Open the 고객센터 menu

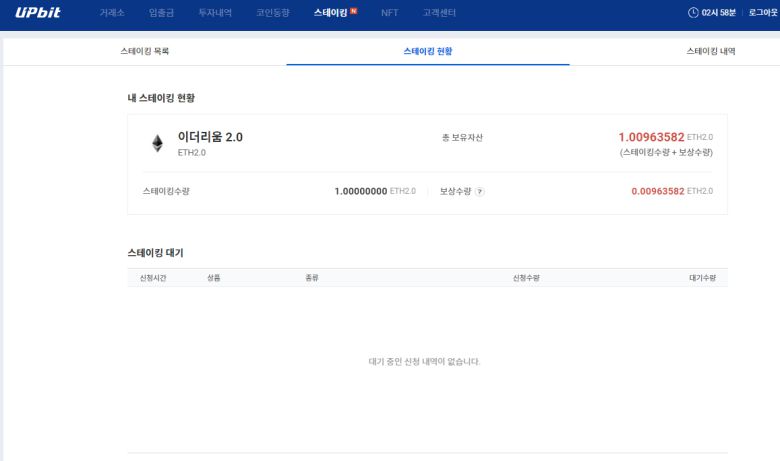[439, 13]
